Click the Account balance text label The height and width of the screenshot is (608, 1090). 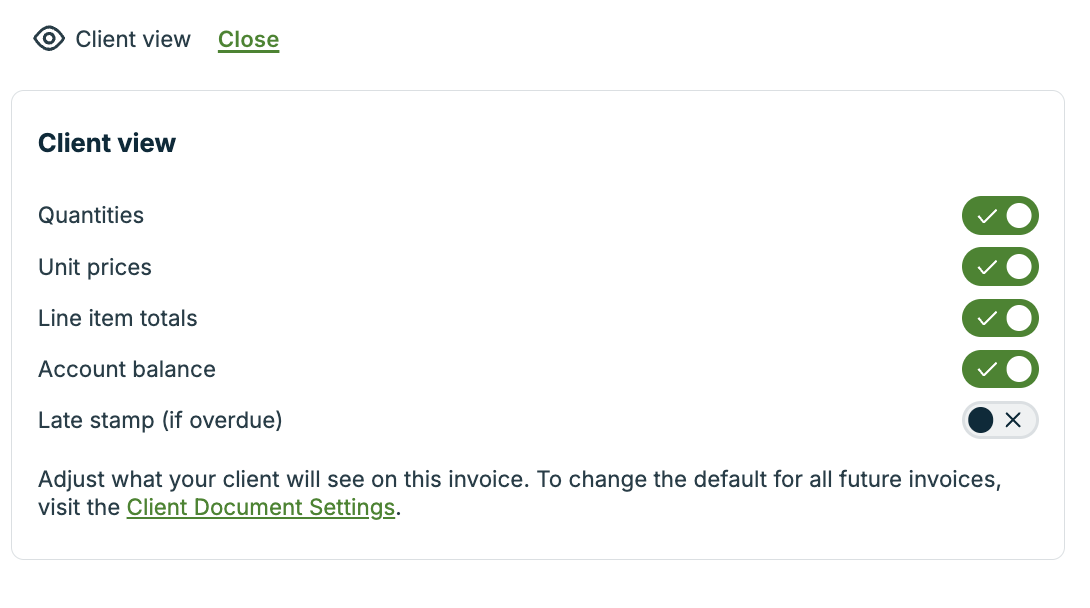pos(126,369)
